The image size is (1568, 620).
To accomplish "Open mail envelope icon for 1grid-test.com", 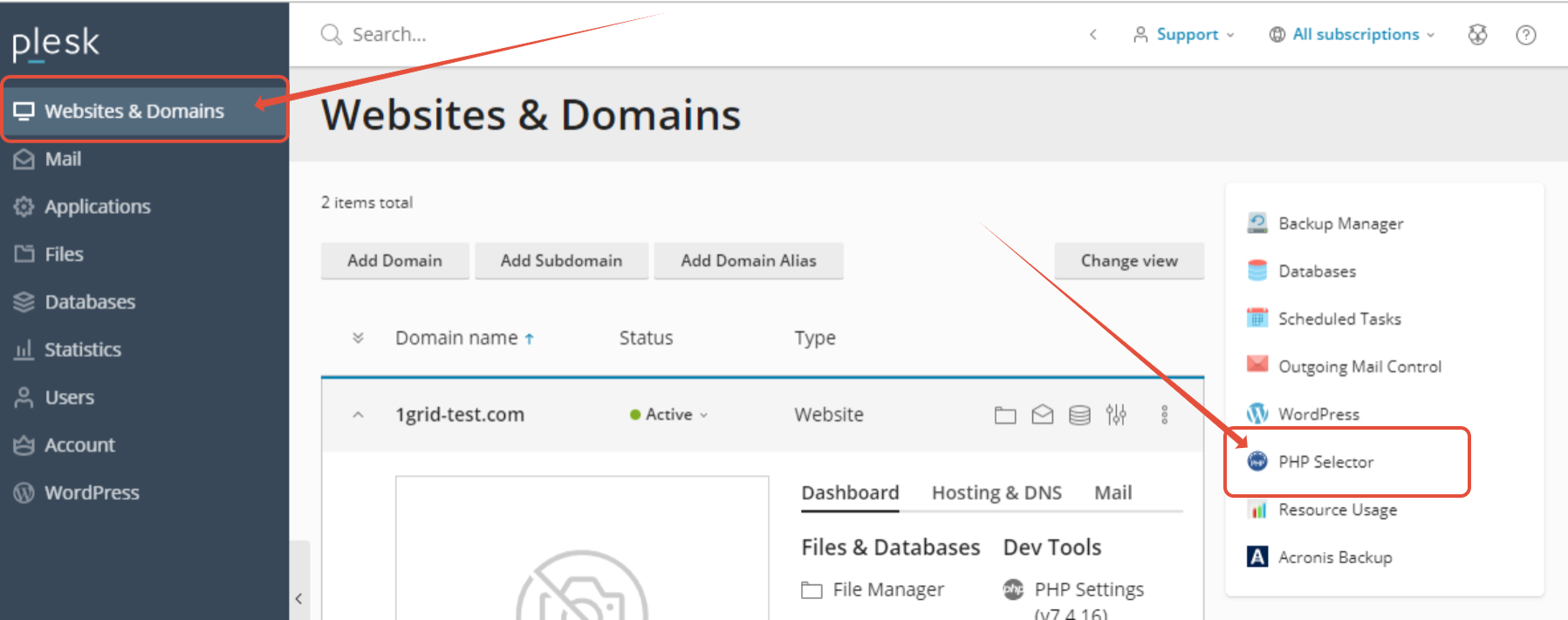I will (1043, 415).
